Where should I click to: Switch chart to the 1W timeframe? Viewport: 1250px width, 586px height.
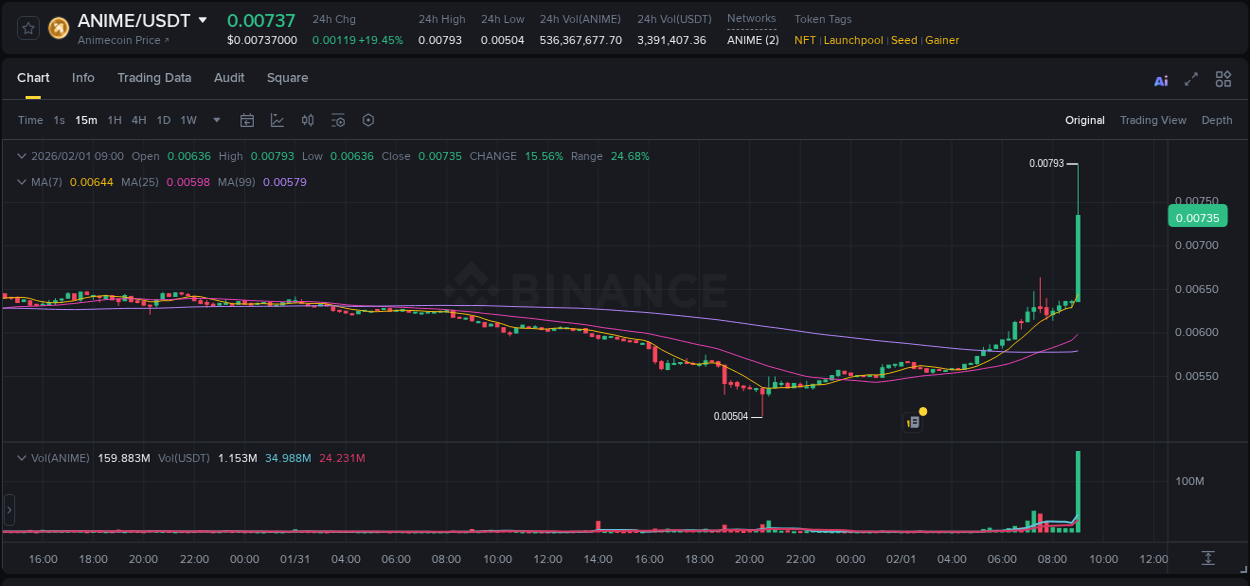click(x=188, y=120)
